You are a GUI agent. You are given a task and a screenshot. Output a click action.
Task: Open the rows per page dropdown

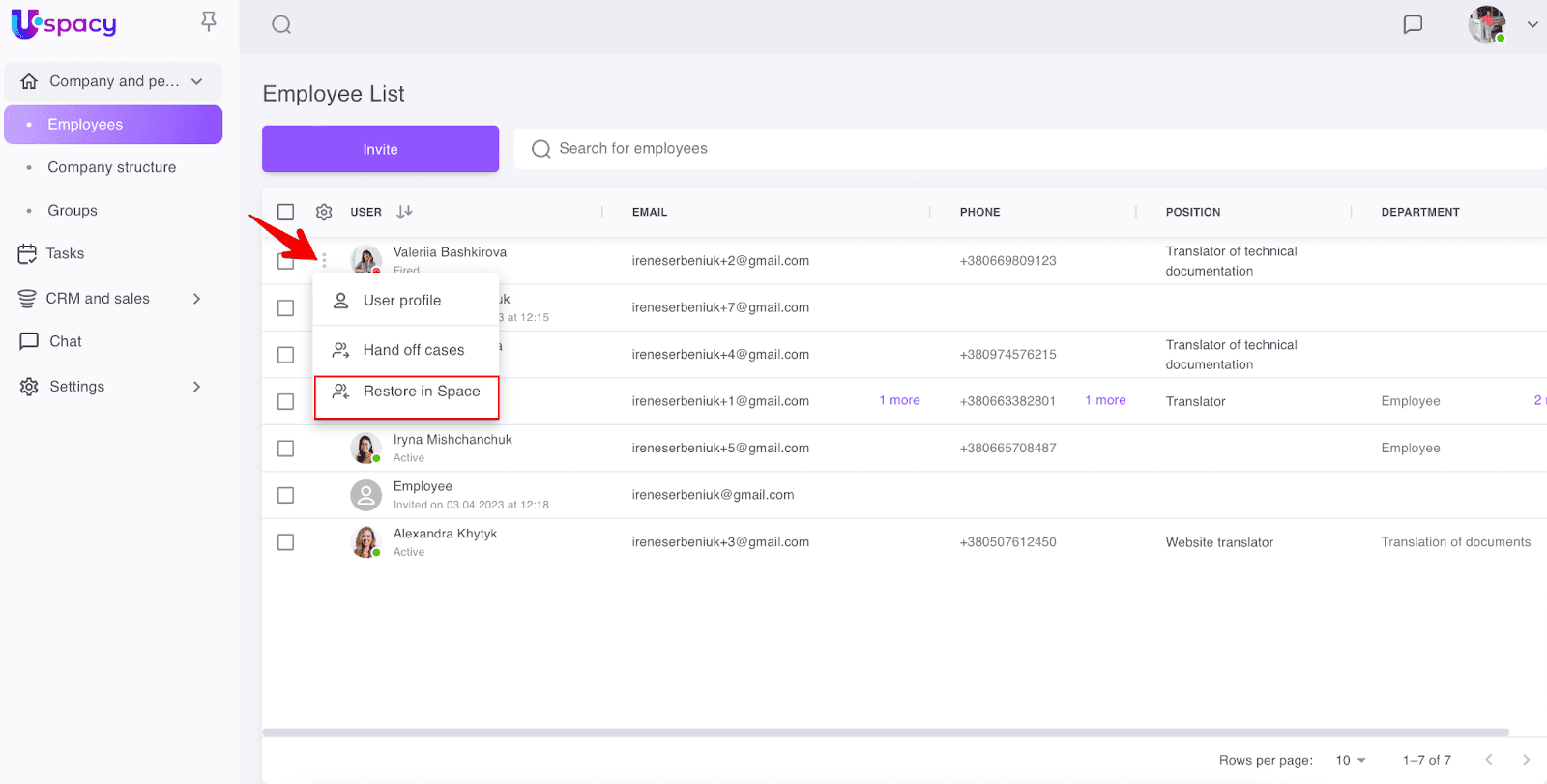point(1350,760)
